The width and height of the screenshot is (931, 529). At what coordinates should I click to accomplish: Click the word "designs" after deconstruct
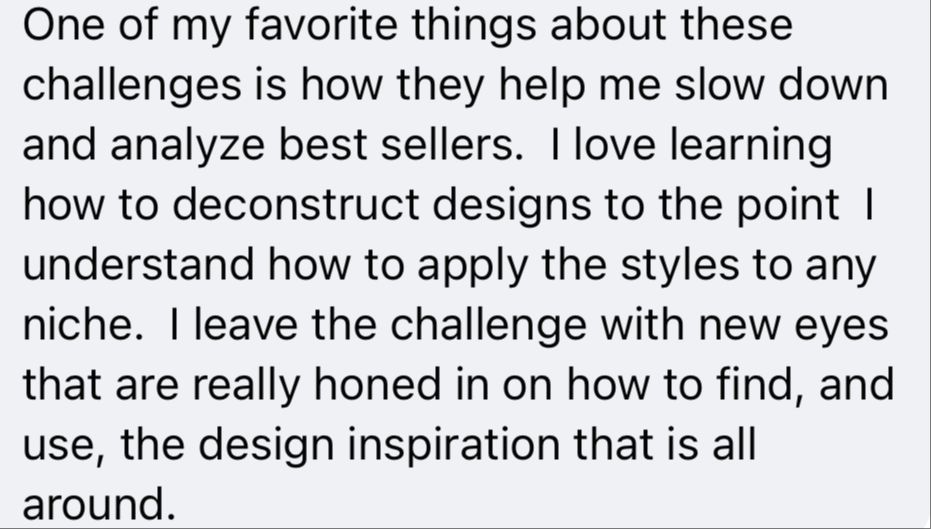click(512, 204)
